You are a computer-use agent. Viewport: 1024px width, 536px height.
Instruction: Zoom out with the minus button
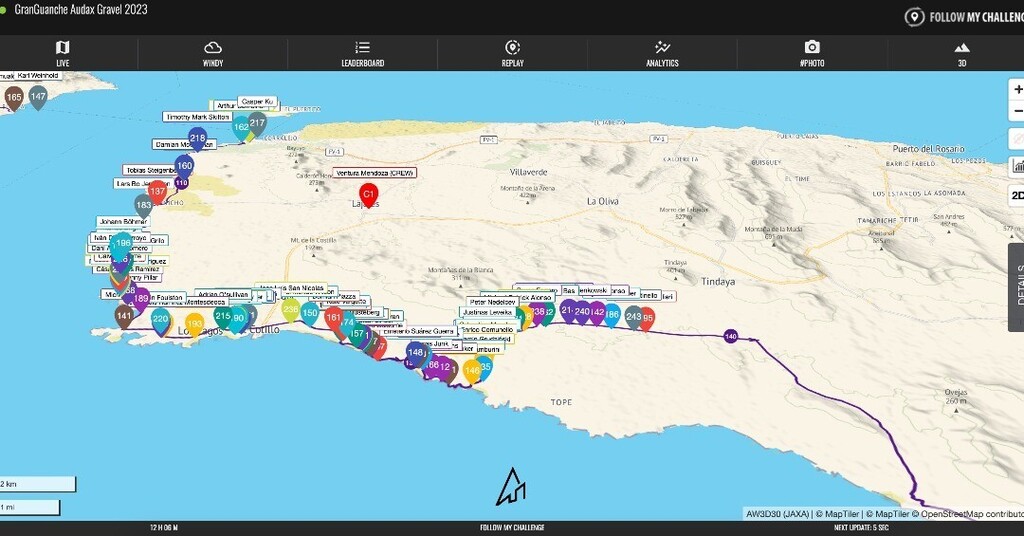[x=1017, y=111]
